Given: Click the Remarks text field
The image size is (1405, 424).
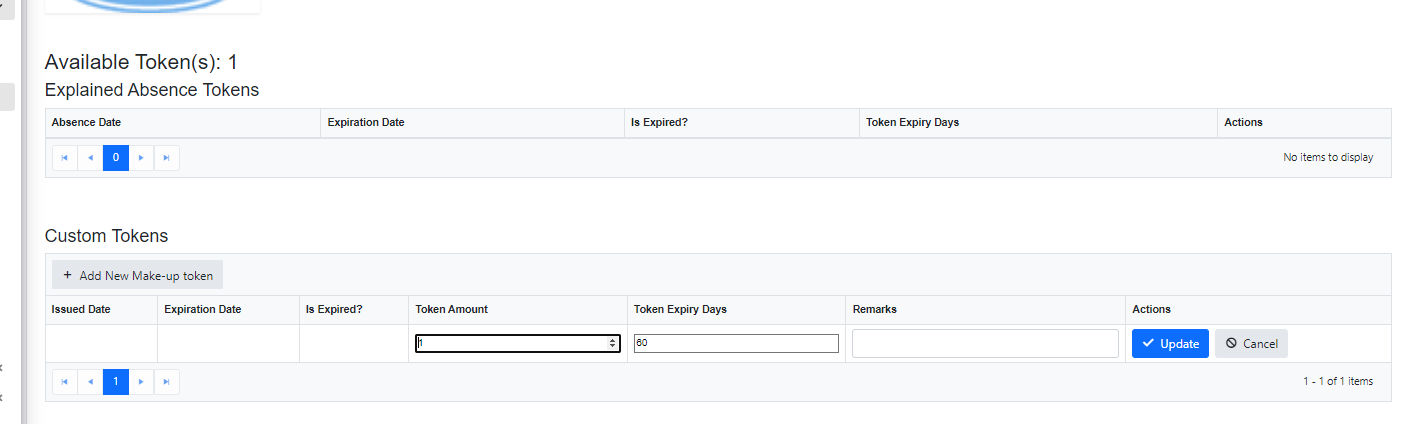Looking at the screenshot, I should pos(985,343).
